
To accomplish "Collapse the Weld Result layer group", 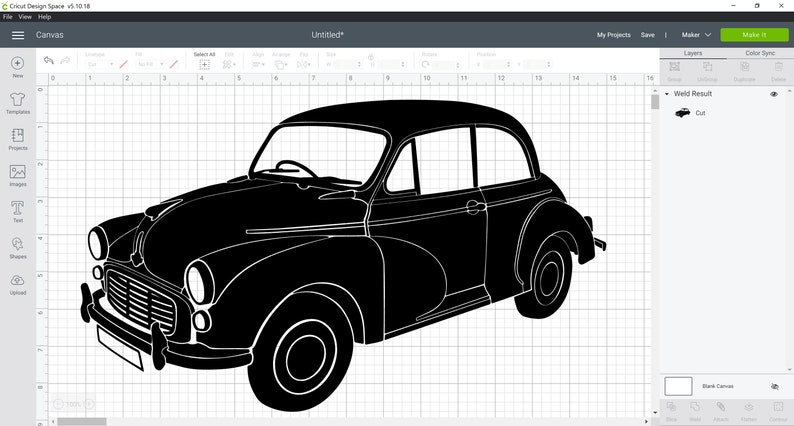I will 667,94.
